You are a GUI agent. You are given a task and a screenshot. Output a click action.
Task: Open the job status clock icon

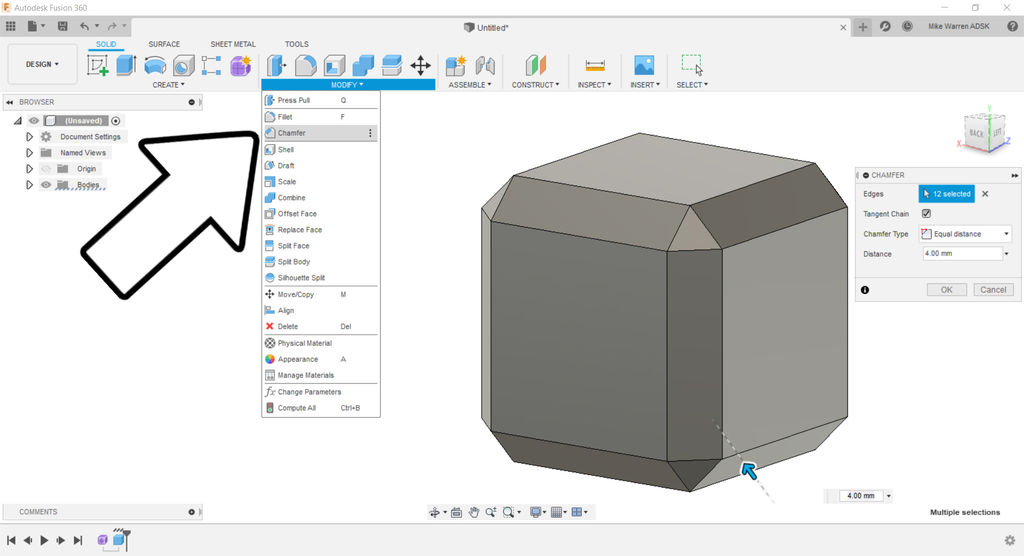(907, 26)
